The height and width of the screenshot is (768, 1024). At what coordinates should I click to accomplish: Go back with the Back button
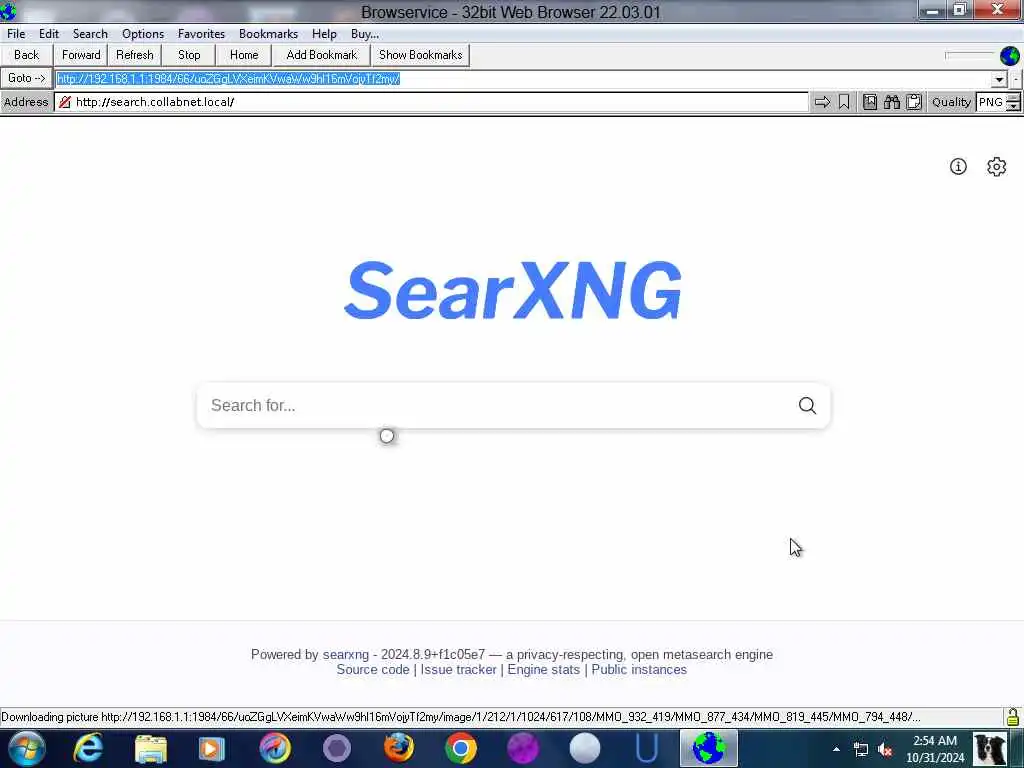[27, 55]
